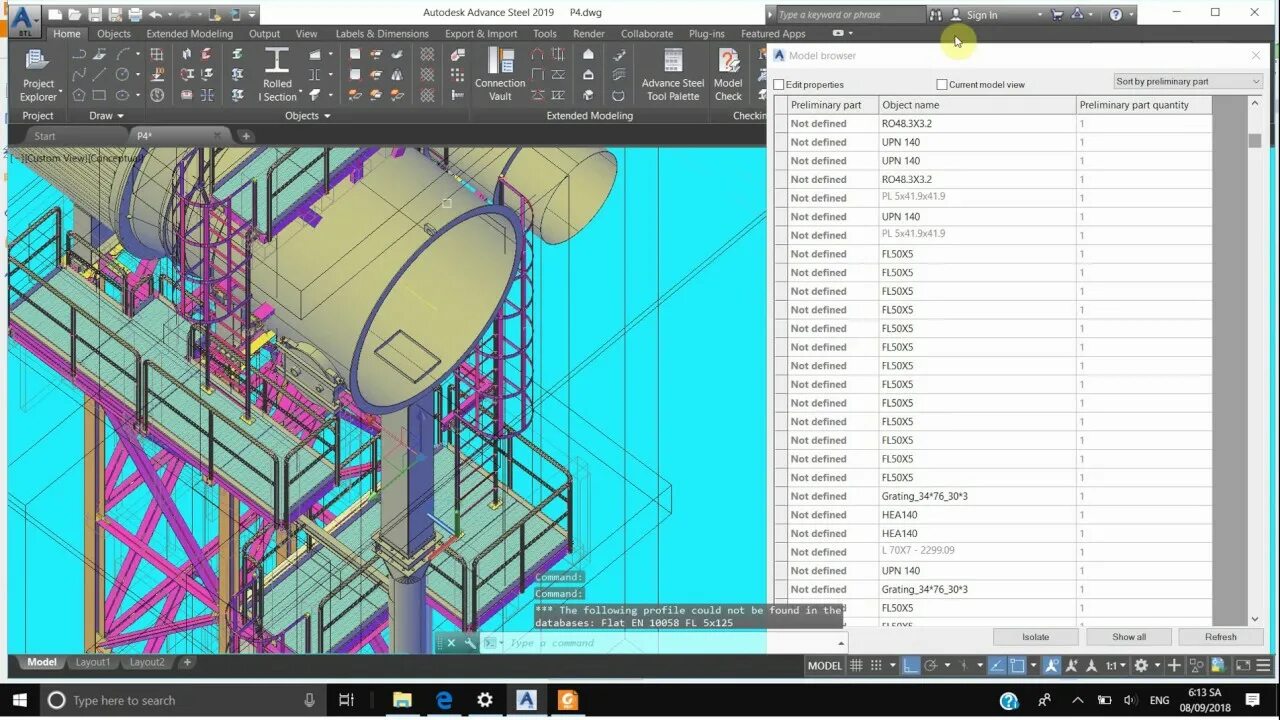The width and height of the screenshot is (1280, 720).
Task: Click the Save icon in quick access toolbar
Action: pyautogui.click(x=94, y=15)
